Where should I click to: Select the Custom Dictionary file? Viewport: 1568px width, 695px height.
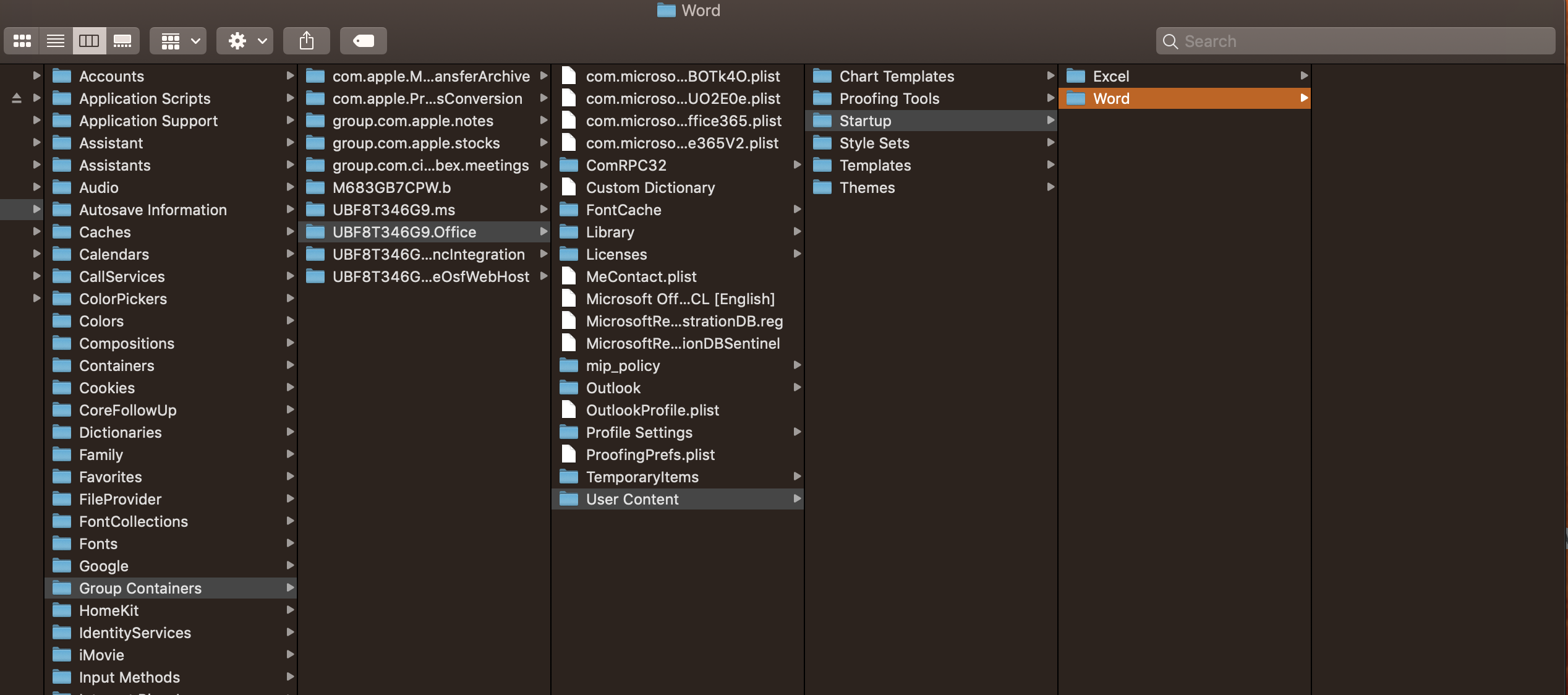tap(678, 187)
